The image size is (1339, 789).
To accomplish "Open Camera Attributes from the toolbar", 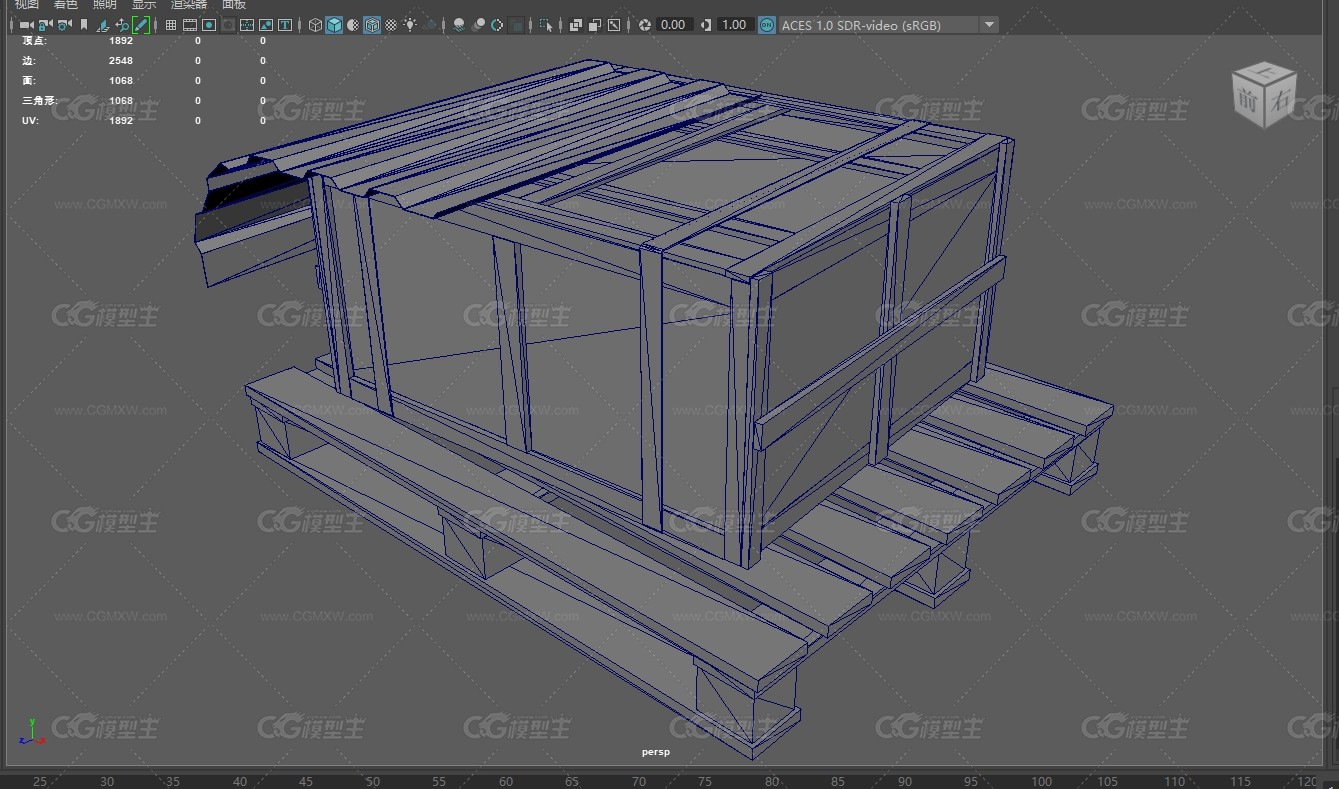I will click(63, 25).
